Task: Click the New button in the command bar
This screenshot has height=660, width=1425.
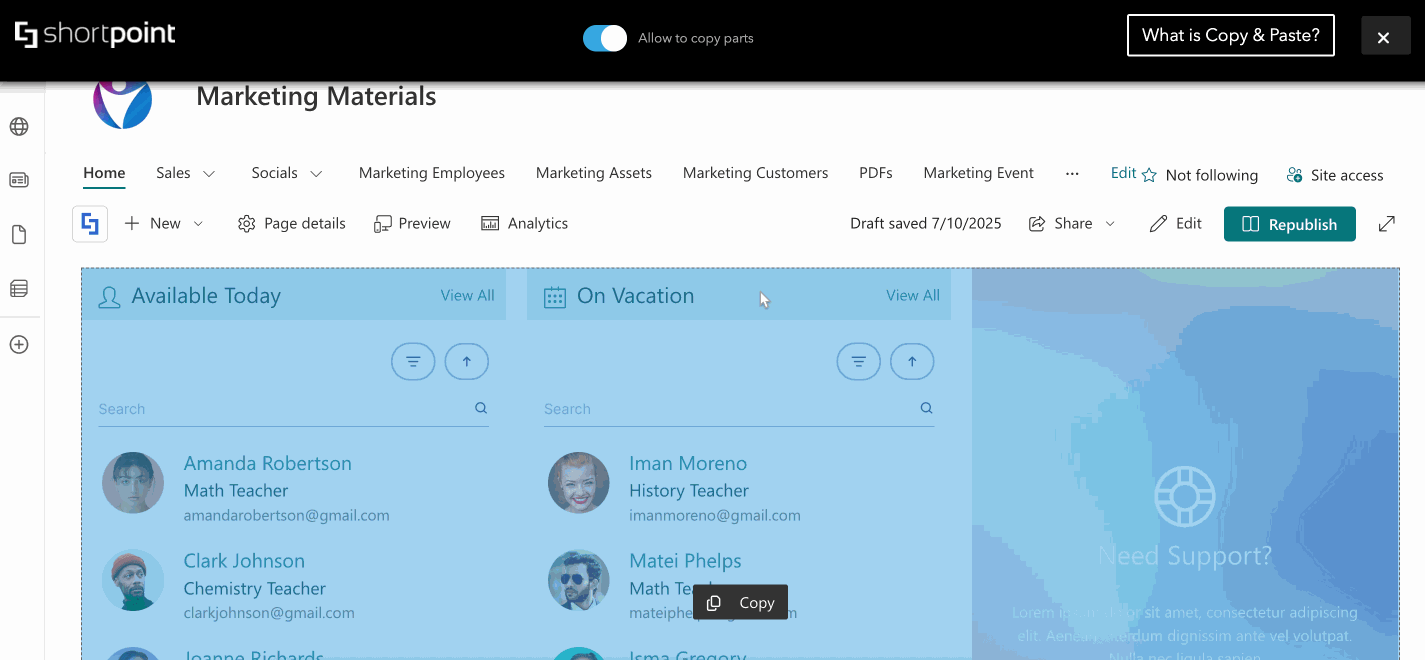Action: pos(153,224)
